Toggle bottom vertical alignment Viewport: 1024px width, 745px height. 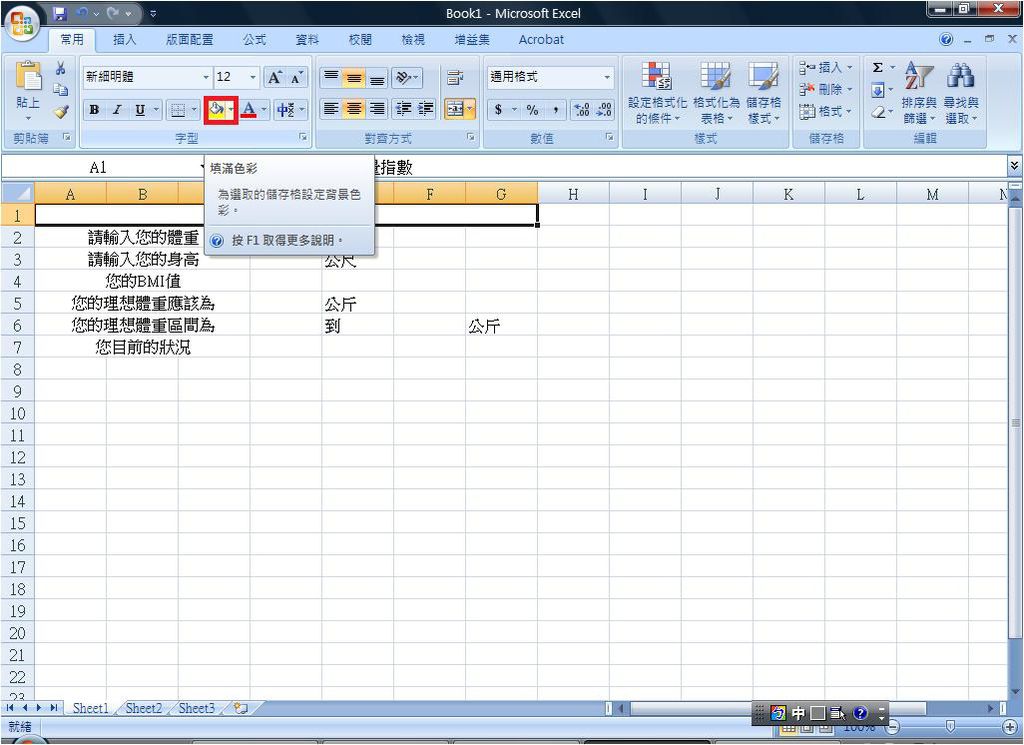[377, 78]
